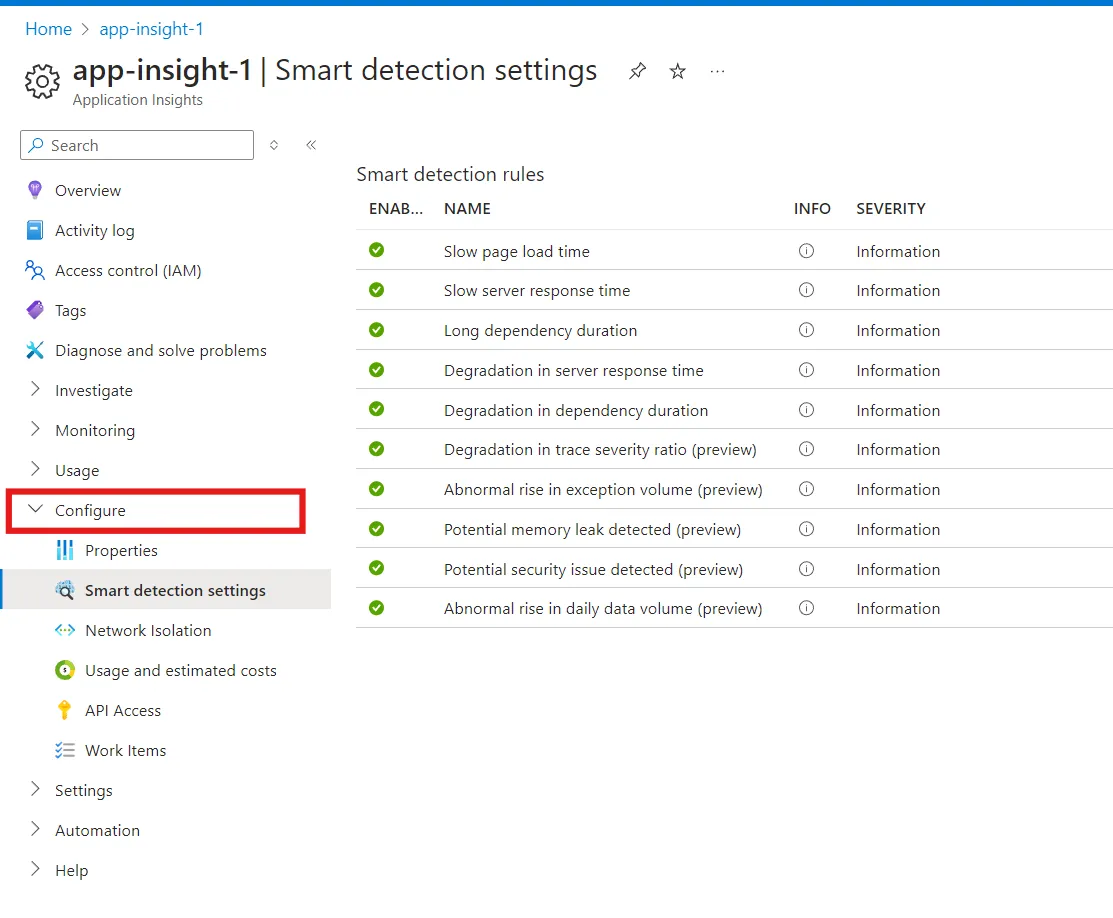The width and height of the screenshot is (1113, 918).
Task: Click enabled checkmark for Potential memory leak detected
Action: pyautogui.click(x=376, y=529)
